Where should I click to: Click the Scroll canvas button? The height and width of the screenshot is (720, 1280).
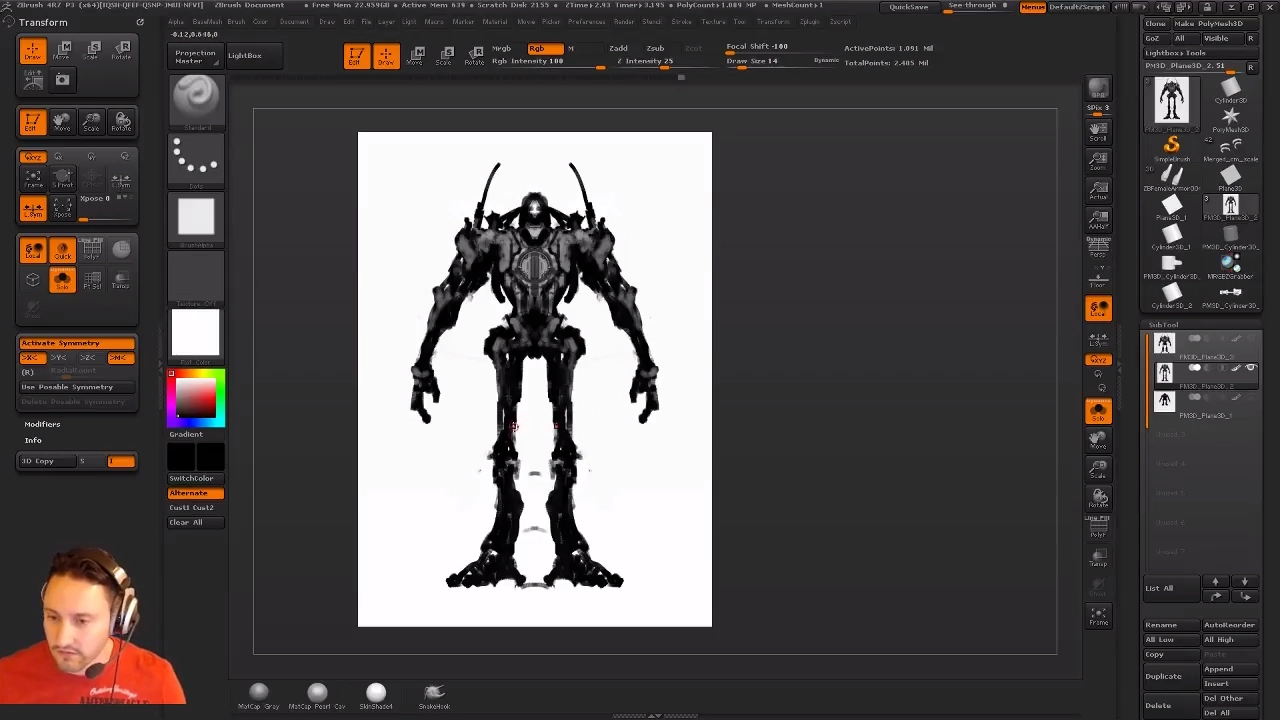[1098, 131]
